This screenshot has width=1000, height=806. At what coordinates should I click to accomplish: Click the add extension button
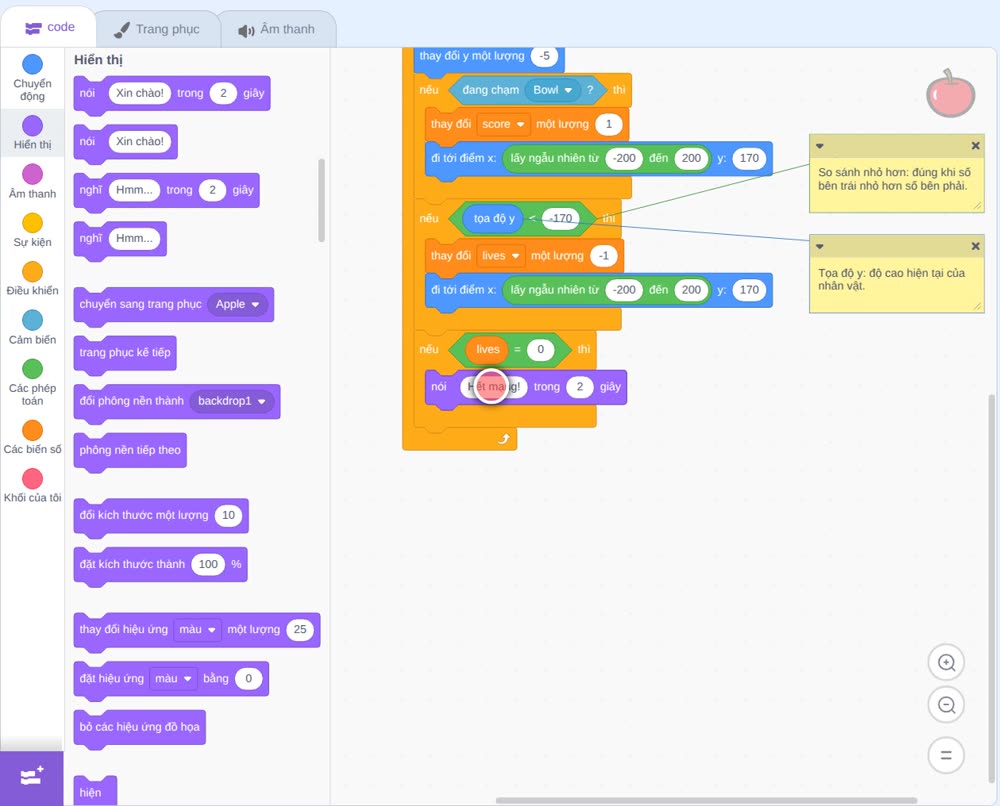point(32,778)
